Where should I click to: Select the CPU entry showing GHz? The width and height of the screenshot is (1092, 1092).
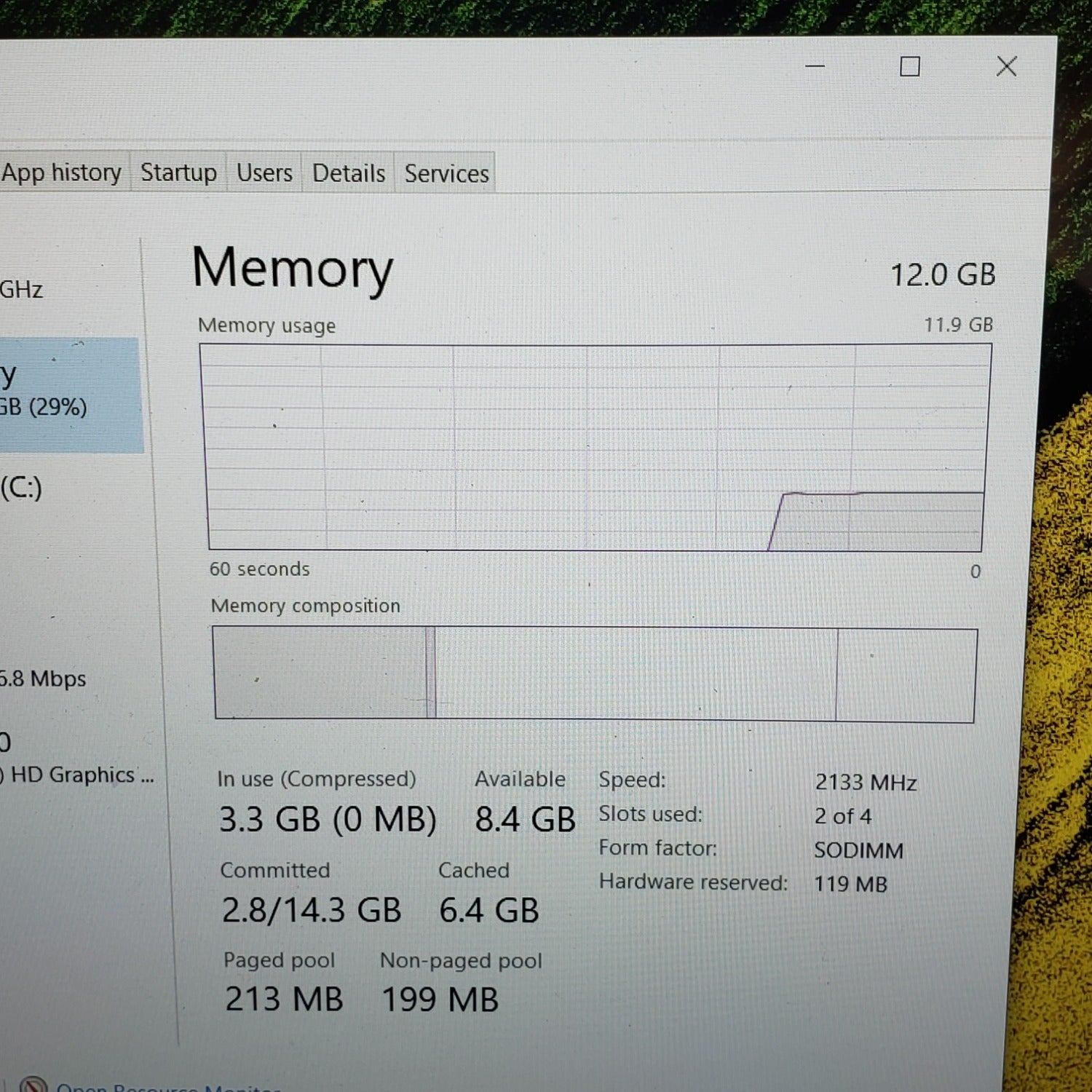44,290
